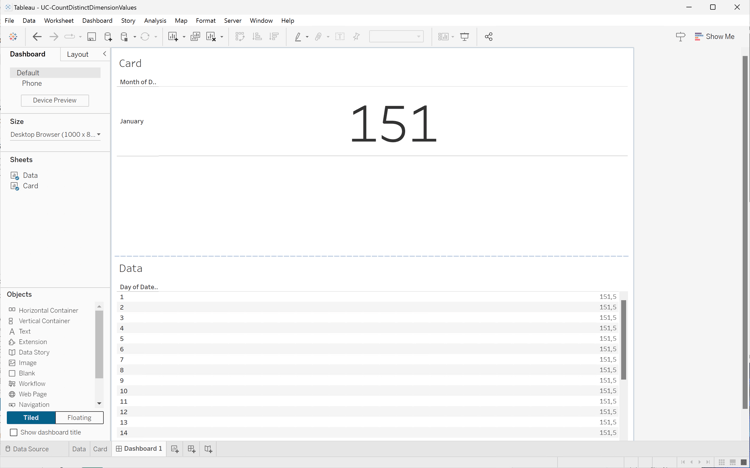Click the Data Guide icon beside Show Me
Viewport: 750px width, 468px height.
coord(680,37)
